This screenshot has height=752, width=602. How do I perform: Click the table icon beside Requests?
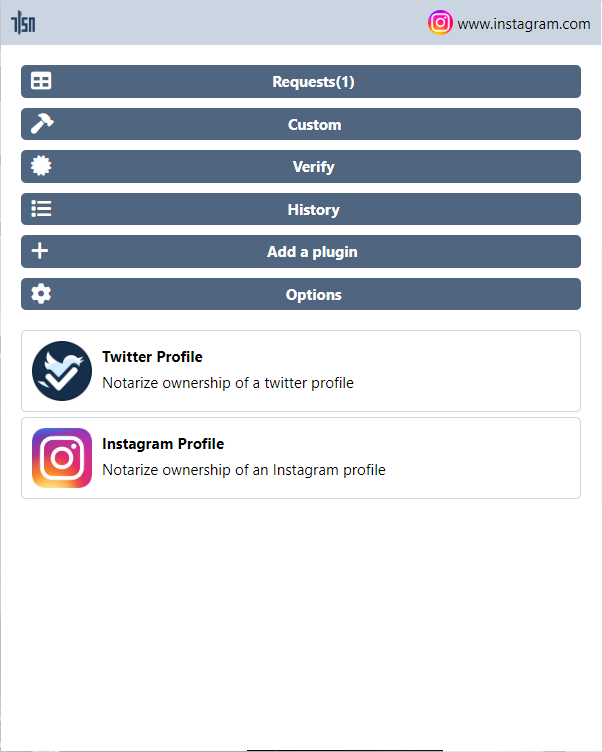click(41, 81)
